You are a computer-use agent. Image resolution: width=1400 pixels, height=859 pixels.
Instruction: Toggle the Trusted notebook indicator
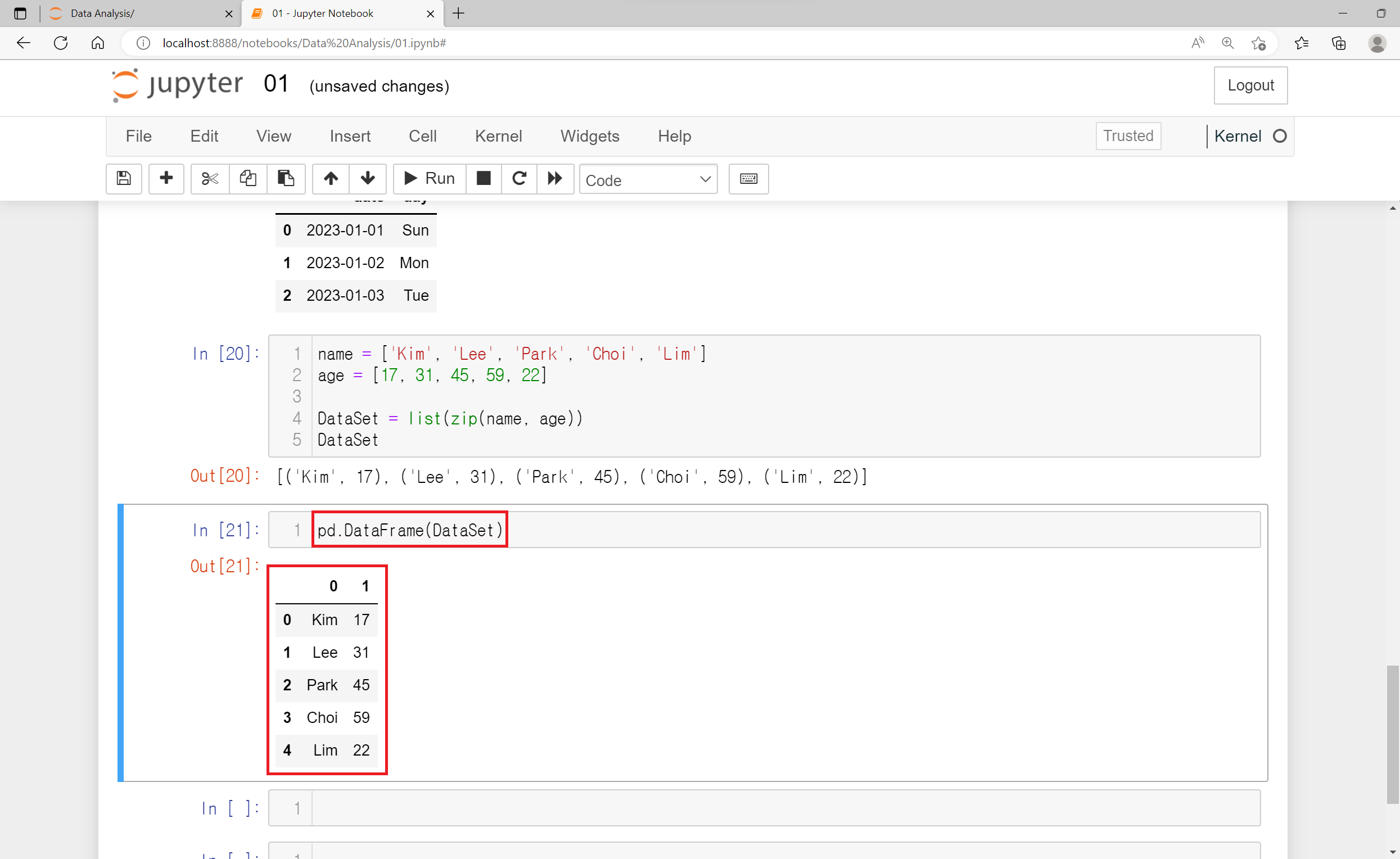tap(1127, 136)
